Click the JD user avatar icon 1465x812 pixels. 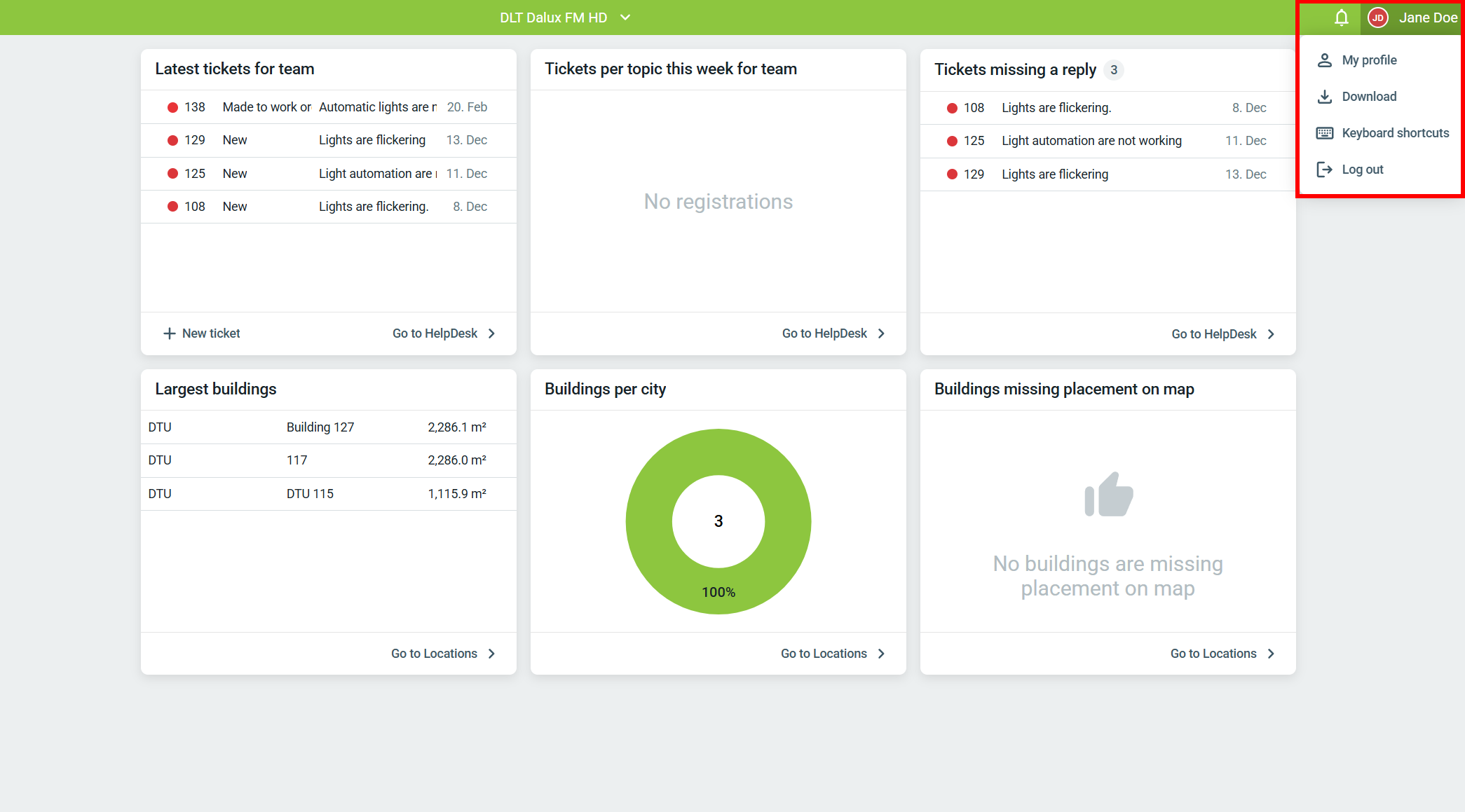coord(1377,18)
